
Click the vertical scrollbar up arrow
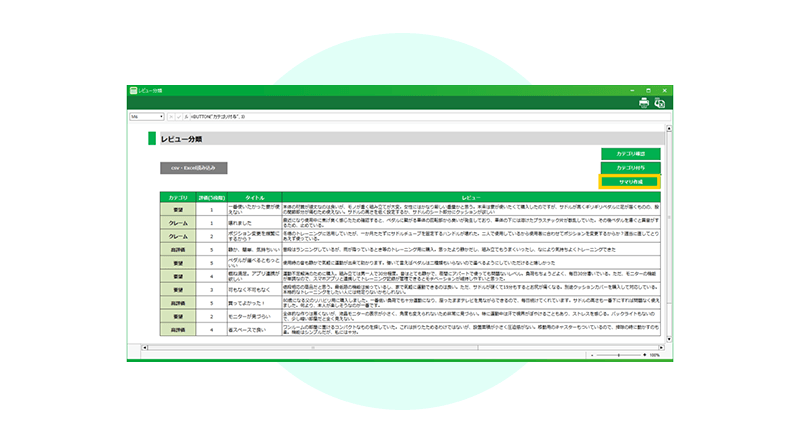(x=669, y=129)
